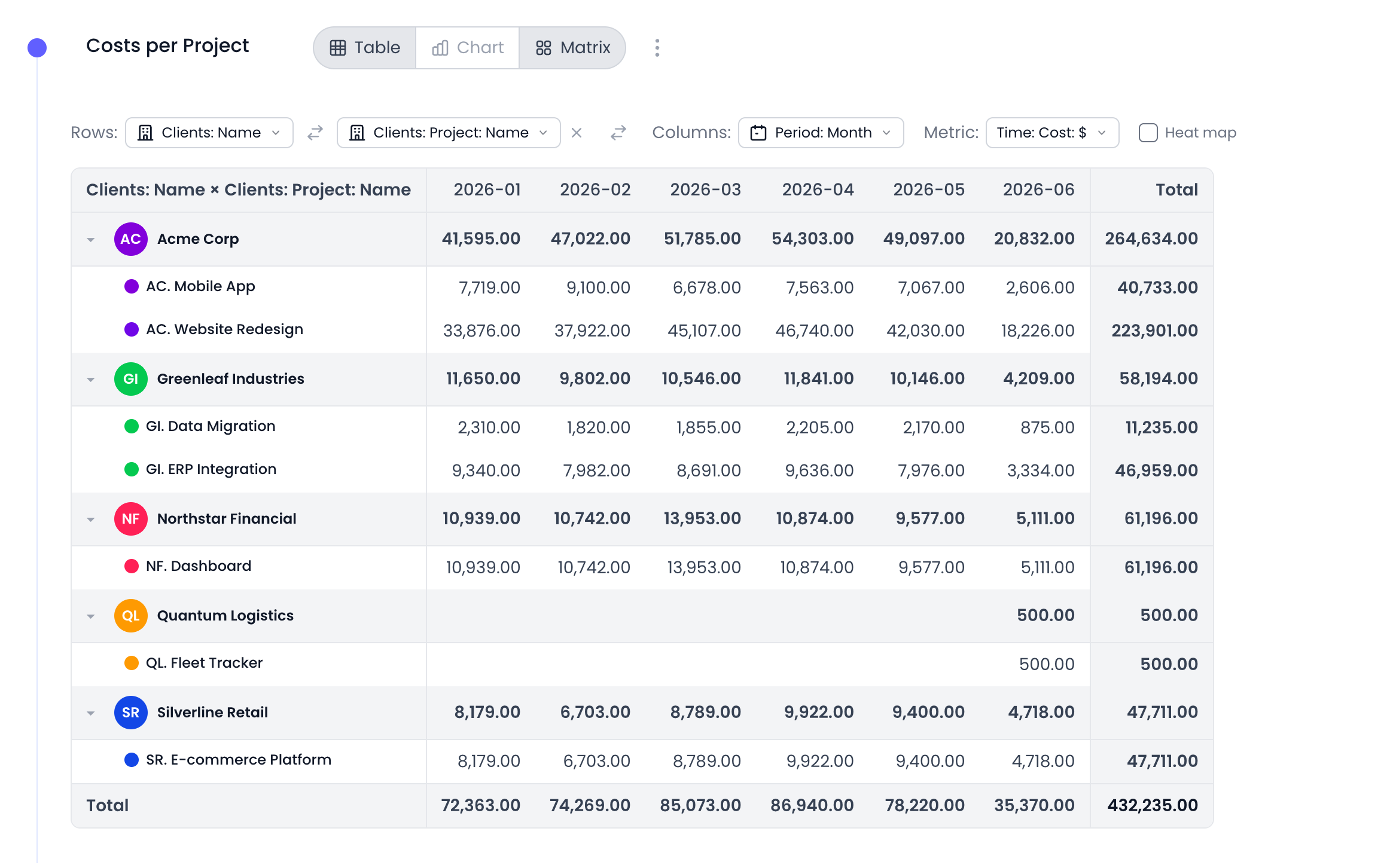This screenshot has height=868, width=1390.
Task: Collapse the Greenleaf Industries group
Action: coord(91,380)
